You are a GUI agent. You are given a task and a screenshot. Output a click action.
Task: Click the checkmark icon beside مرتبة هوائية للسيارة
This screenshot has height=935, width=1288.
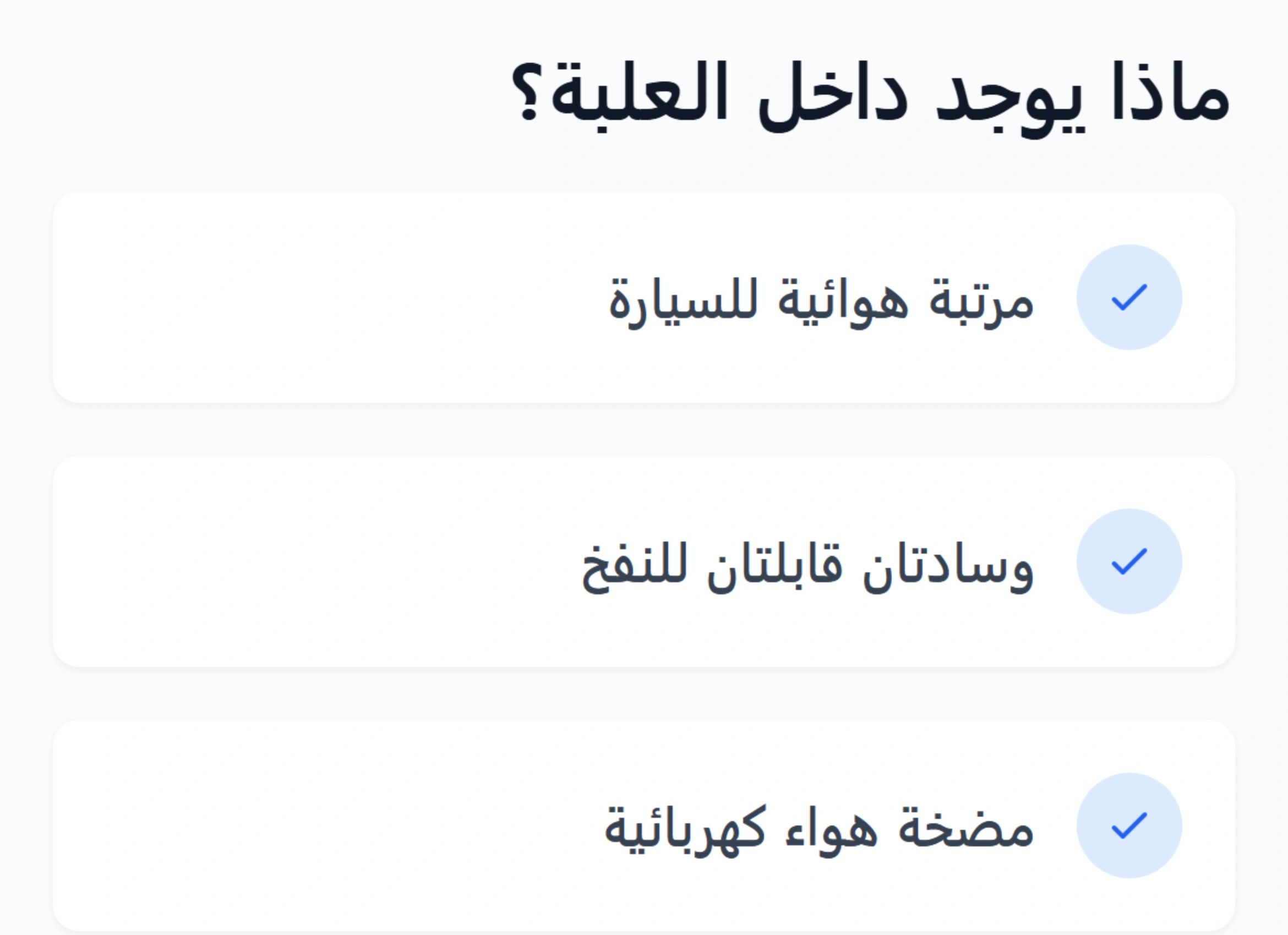[x=1129, y=298]
